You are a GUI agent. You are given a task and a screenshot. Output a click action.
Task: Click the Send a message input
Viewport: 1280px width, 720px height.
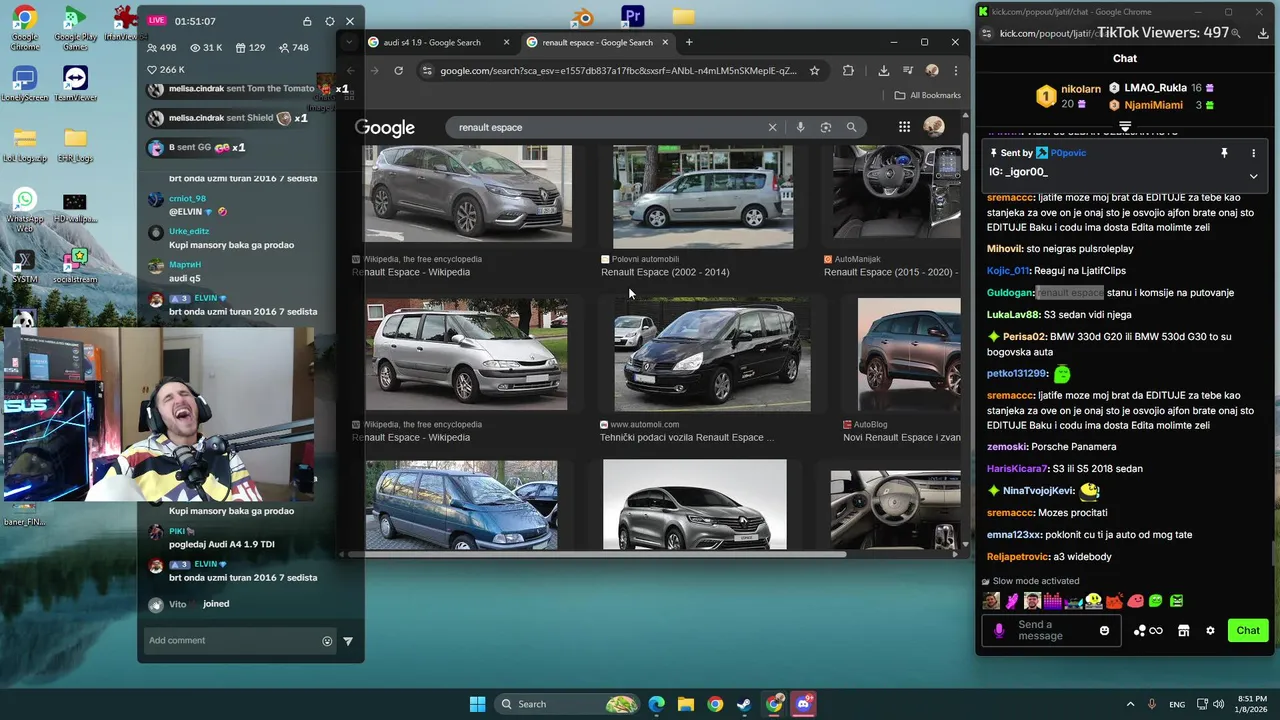[1053, 631]
